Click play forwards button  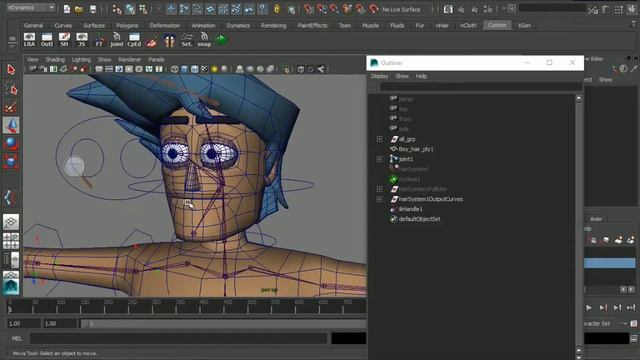589,308
